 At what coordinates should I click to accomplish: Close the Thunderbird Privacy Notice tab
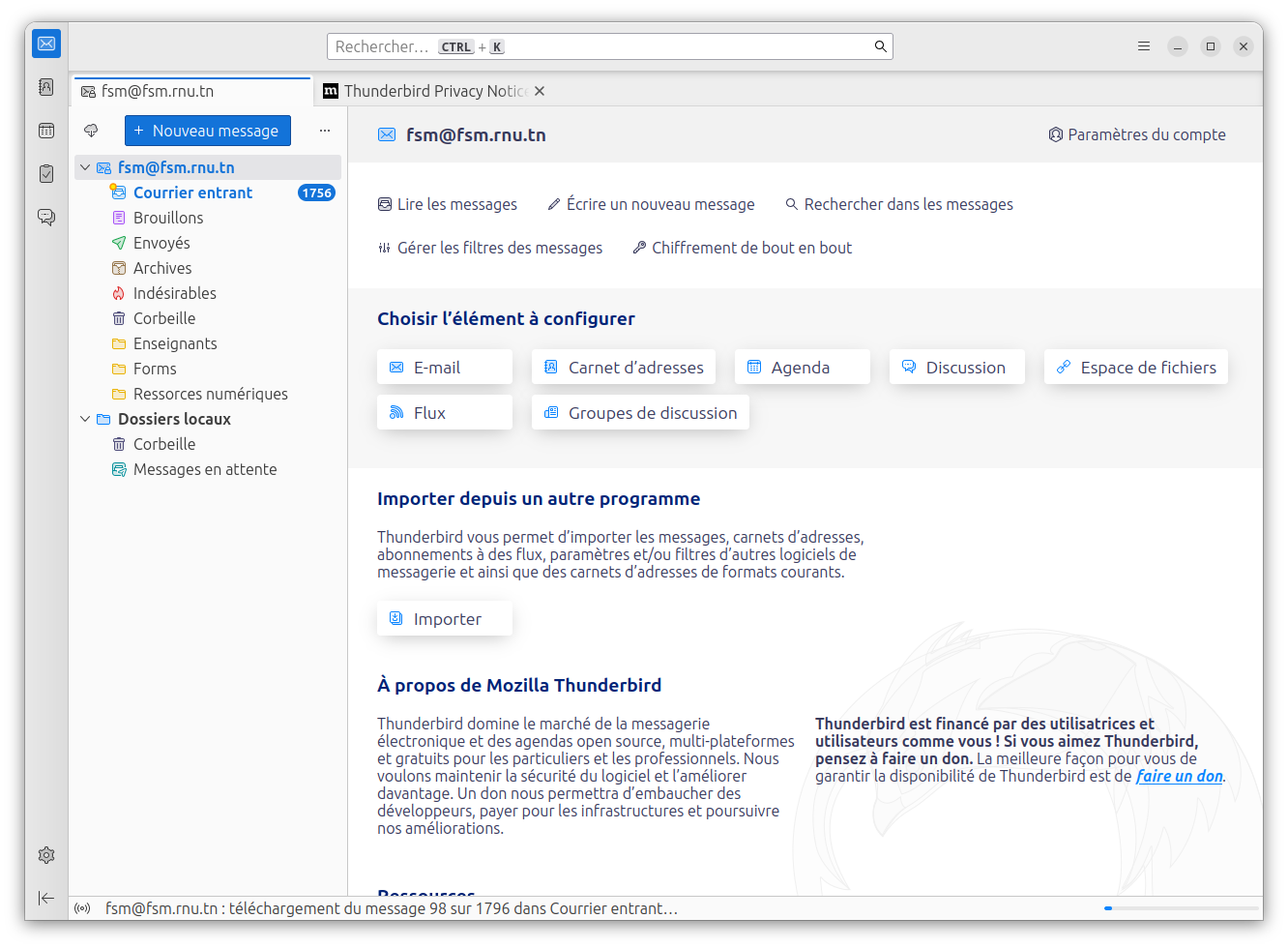540,91
